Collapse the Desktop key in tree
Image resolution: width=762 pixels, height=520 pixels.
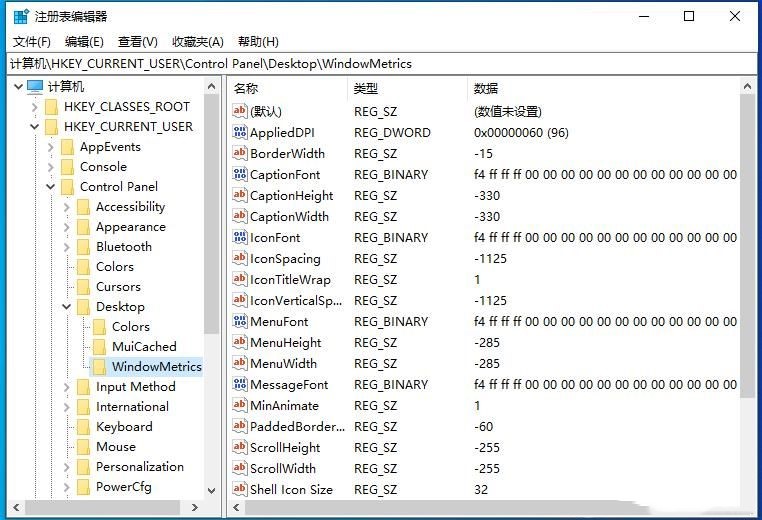click(x=67, y=307)
